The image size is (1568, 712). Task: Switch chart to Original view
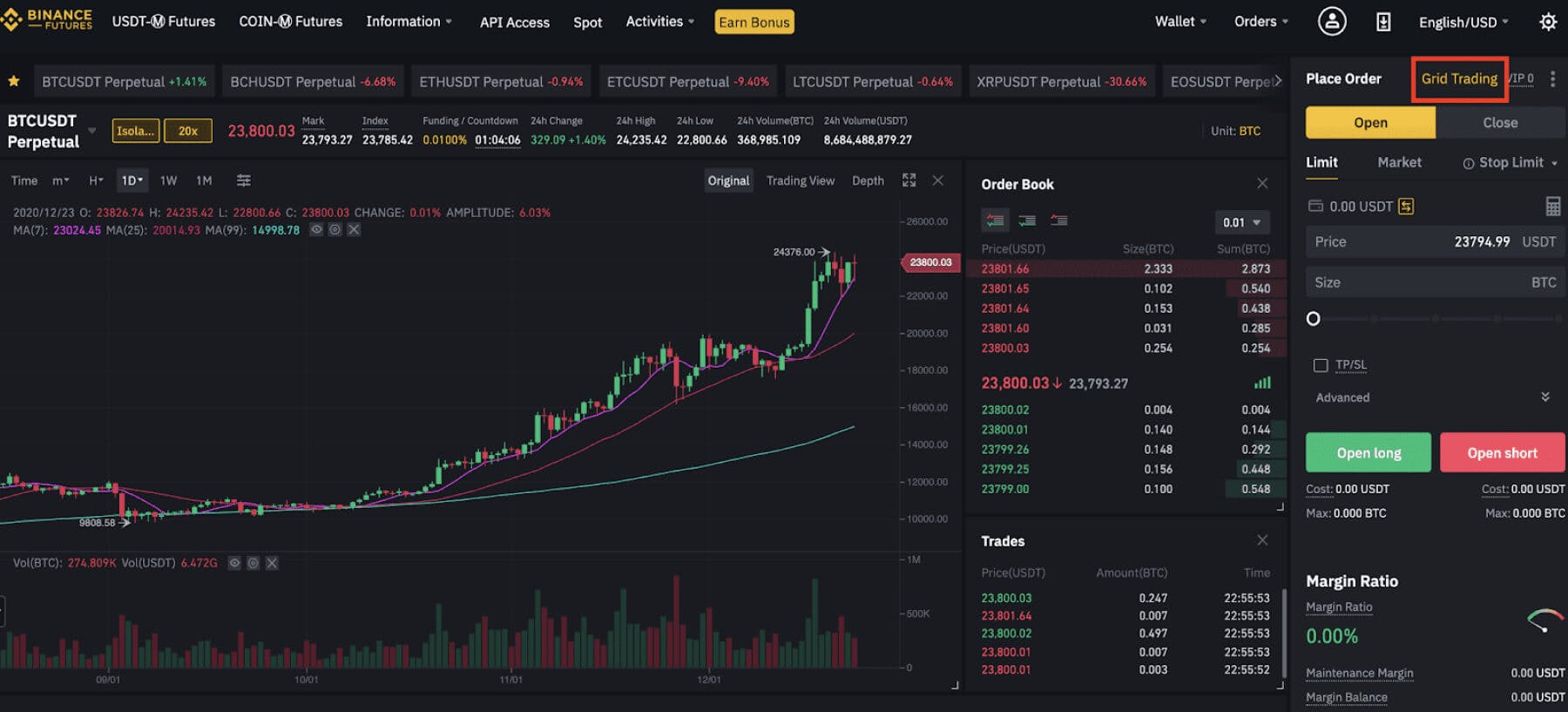pos(728,180)
